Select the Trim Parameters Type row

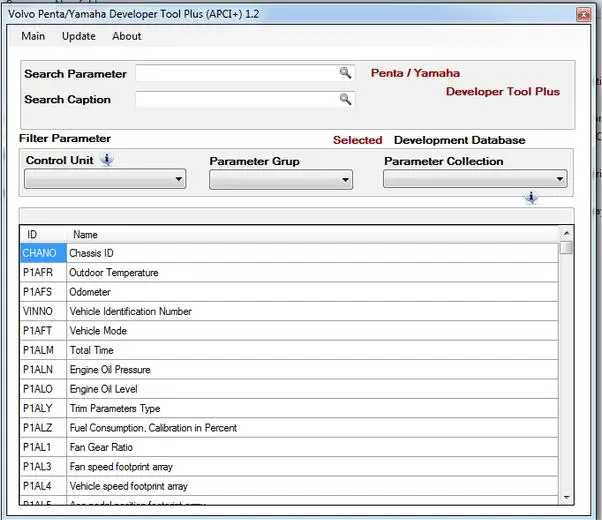(289, 408)
